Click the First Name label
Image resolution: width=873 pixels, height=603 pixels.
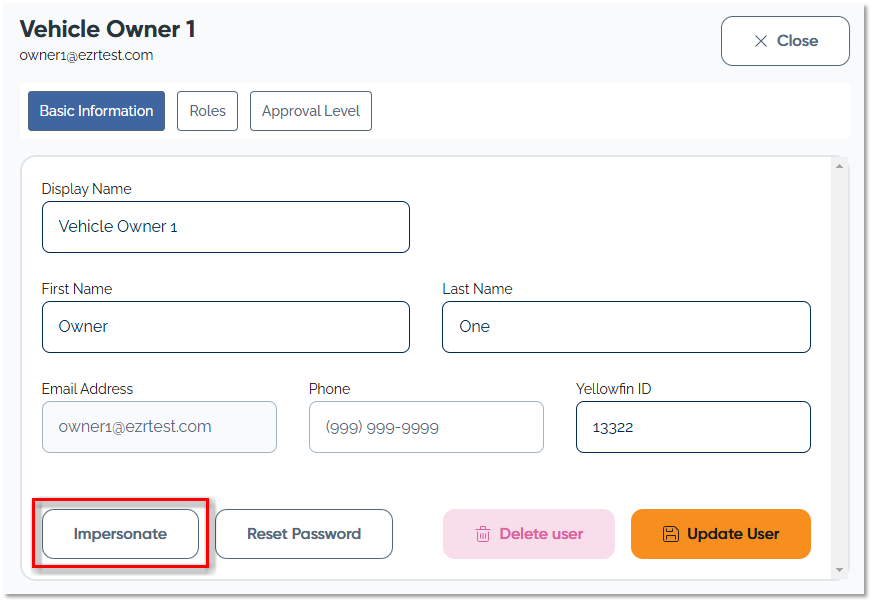(77, 289)
